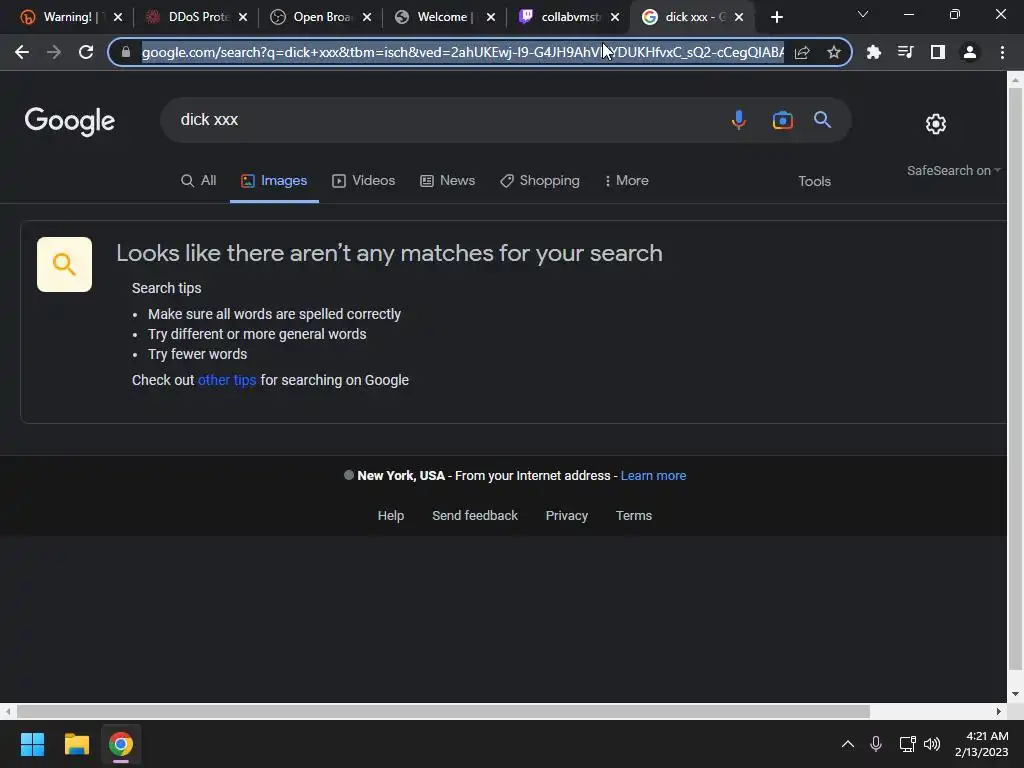Screen dimensions: 1024x768
Task: Select the Videos results tab
Action: [364, 181]
